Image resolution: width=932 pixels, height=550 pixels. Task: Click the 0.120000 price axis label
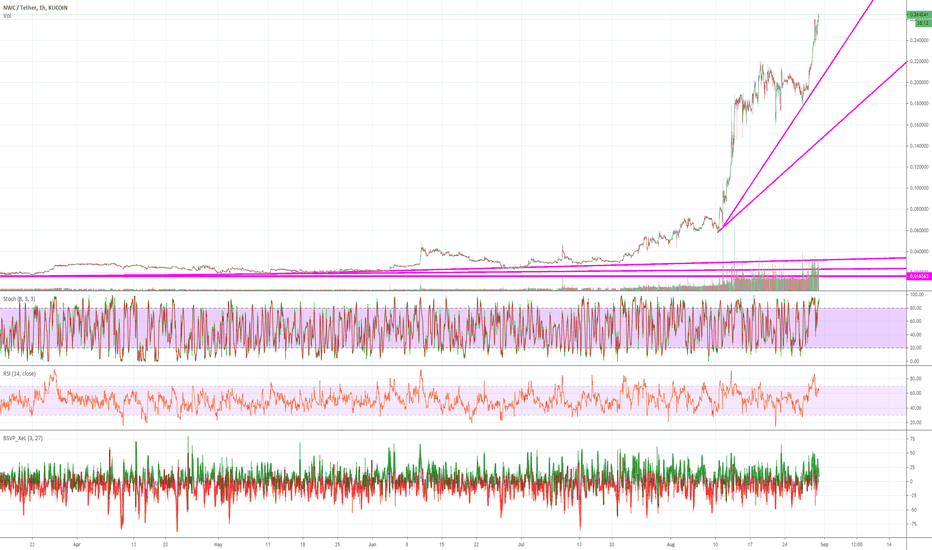pos(919,167)
